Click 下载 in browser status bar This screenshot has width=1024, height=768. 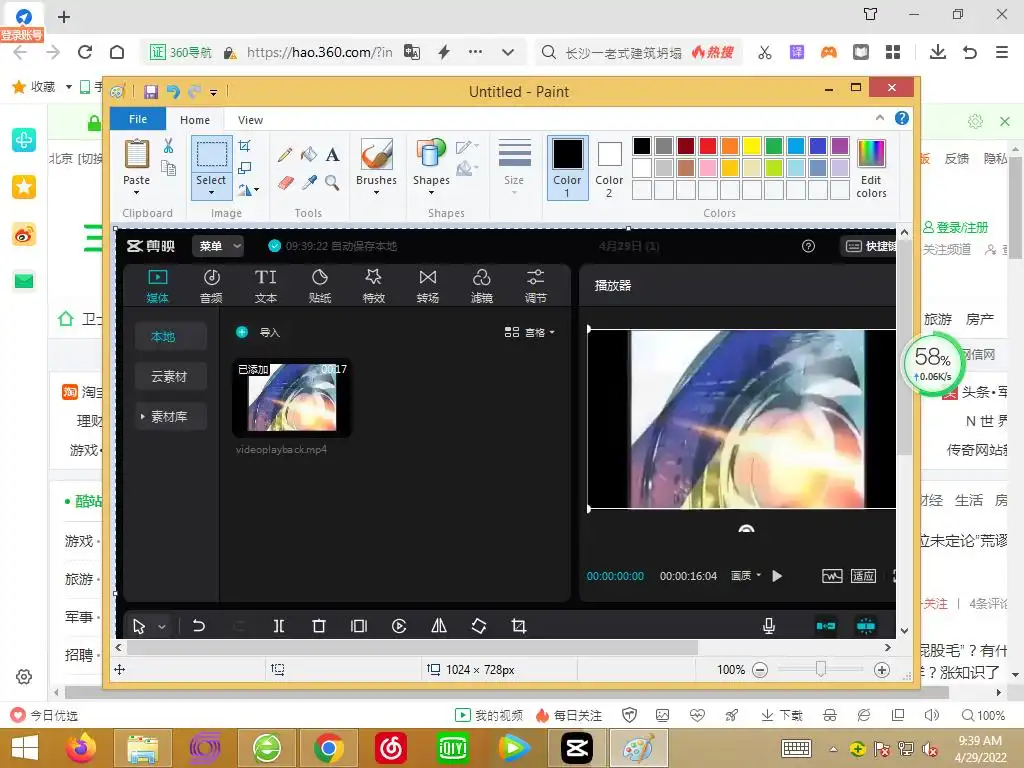tap(782, 715)
